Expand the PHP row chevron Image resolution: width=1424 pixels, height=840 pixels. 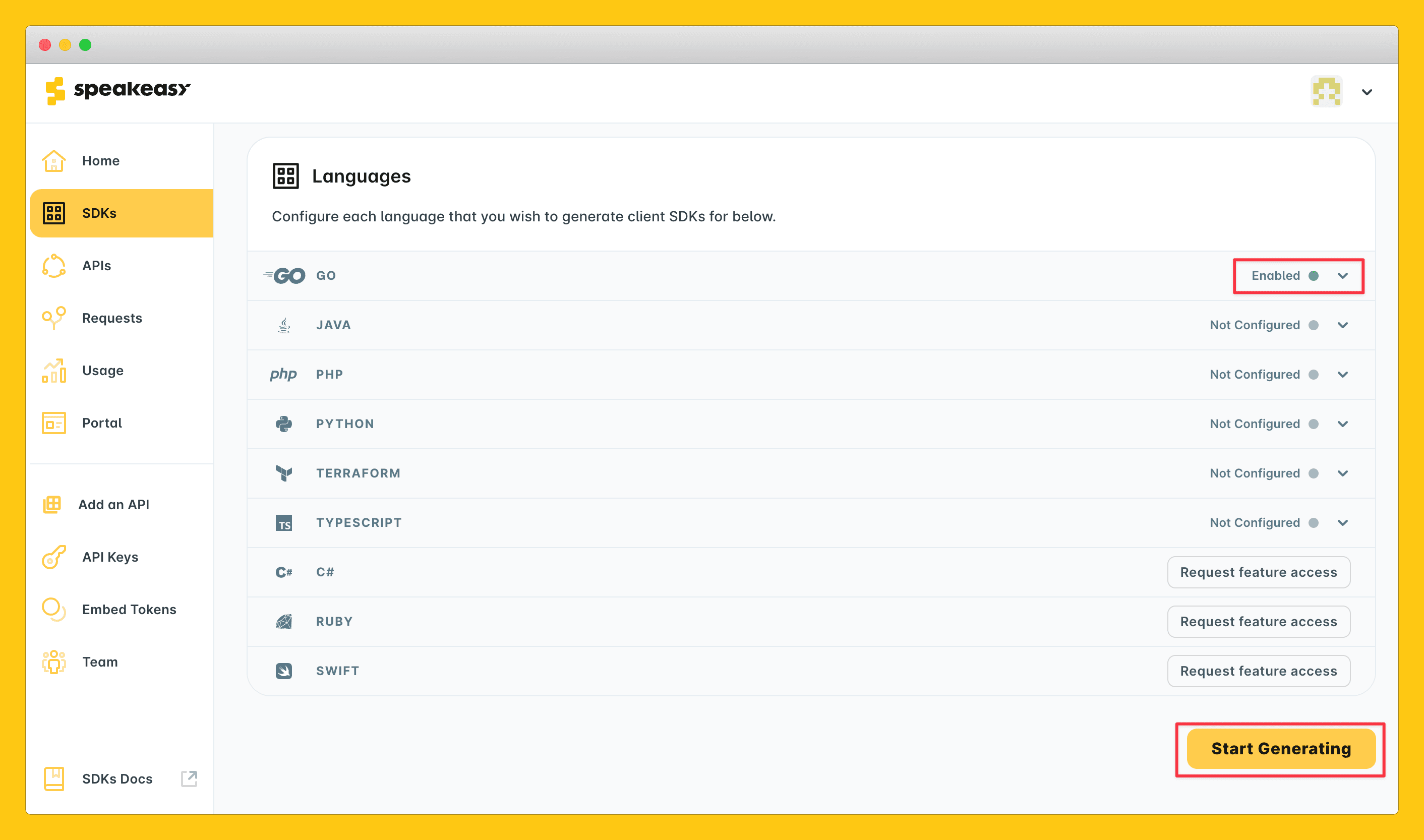coord(1342,375)
